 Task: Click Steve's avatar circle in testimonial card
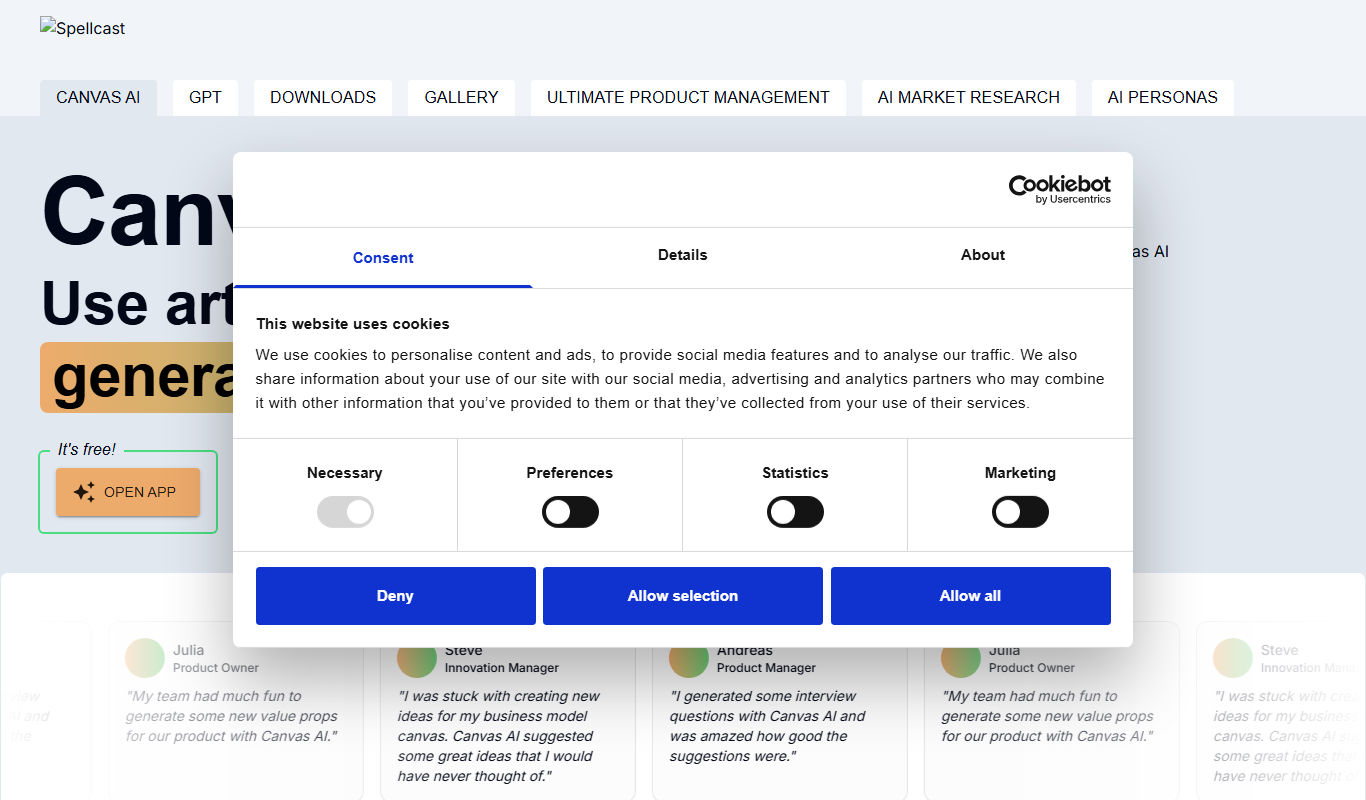click(416, 658)
